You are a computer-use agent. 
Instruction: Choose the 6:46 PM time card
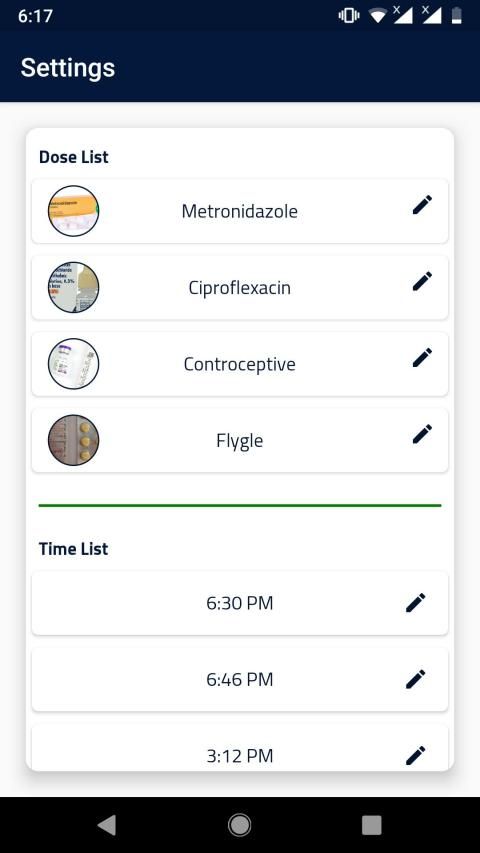pyautogui.click(x=240, y=679)
